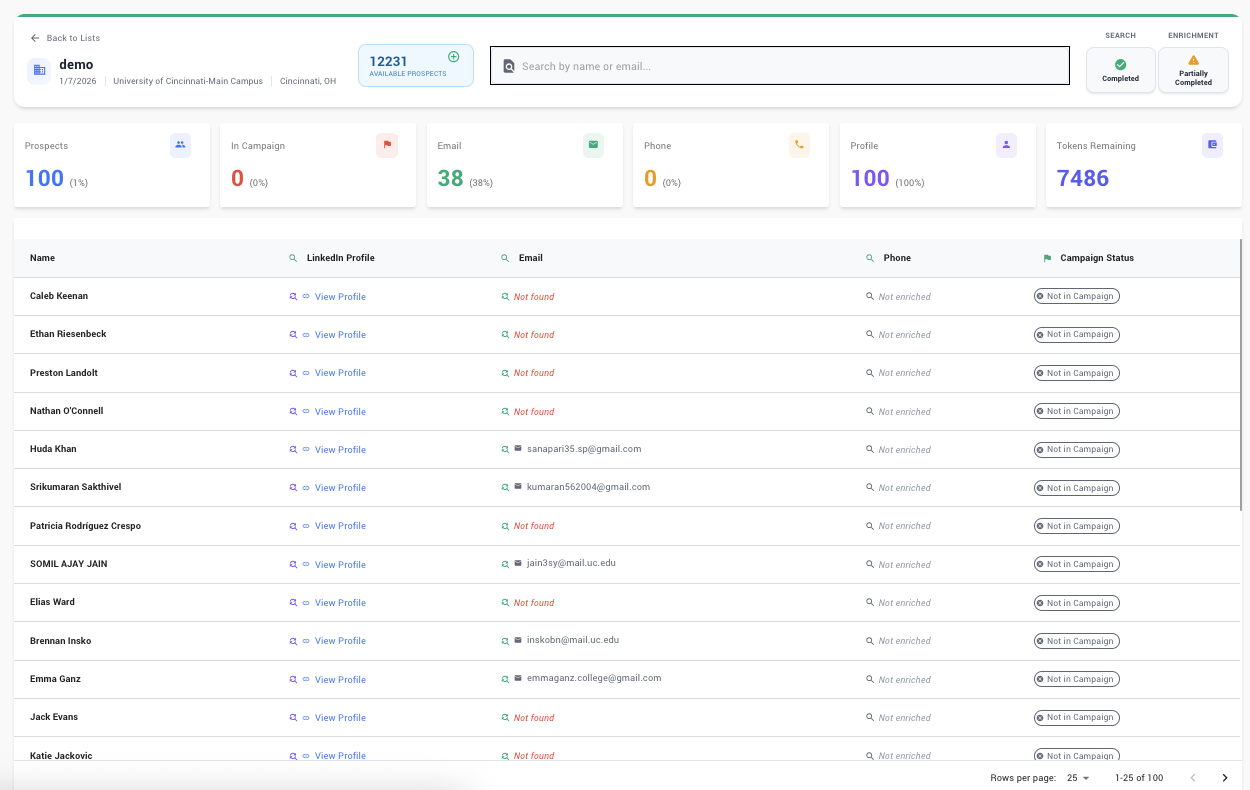Open View Profile for Elias Ward

click(x=340, y=603)
